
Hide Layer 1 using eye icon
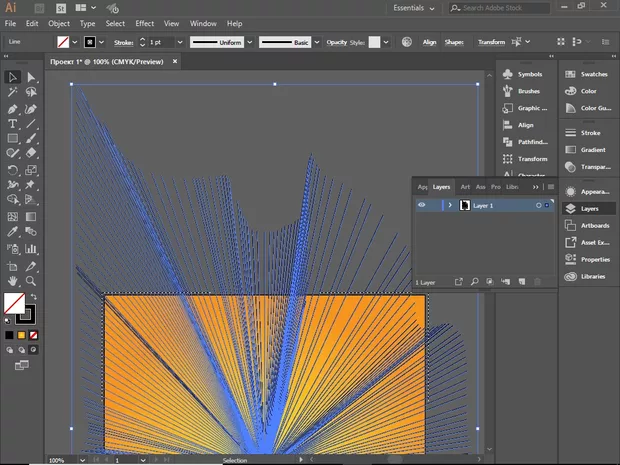tap(421, 205)
